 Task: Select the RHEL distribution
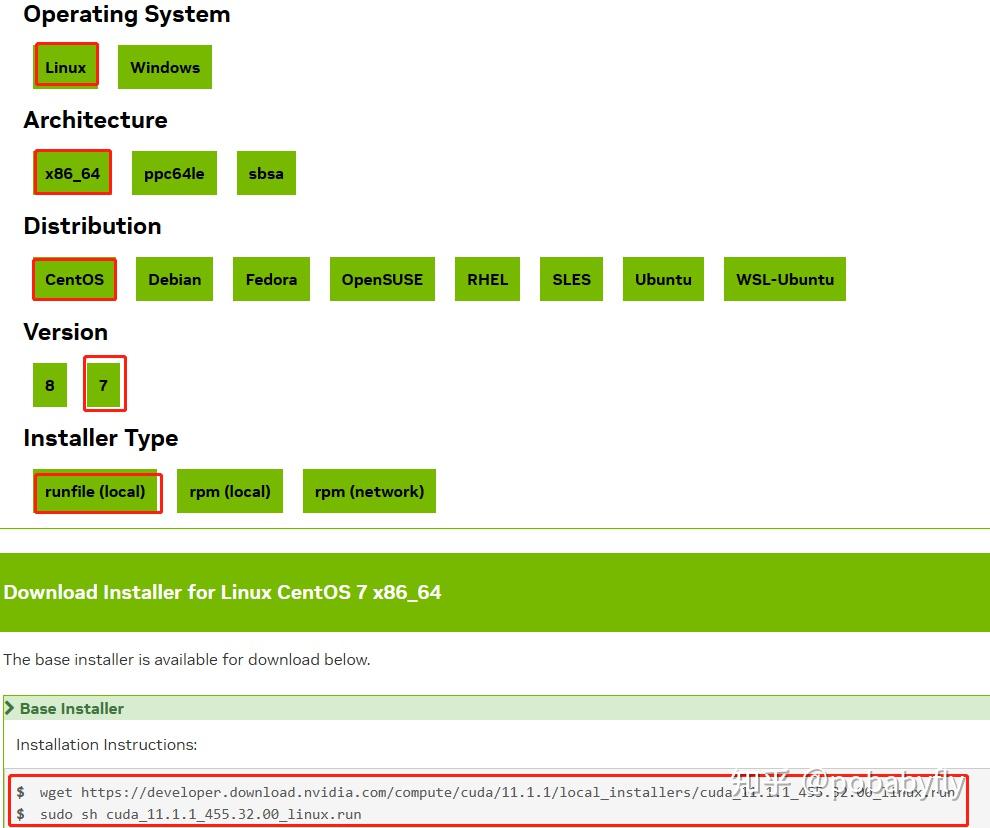tap(487, 279)
